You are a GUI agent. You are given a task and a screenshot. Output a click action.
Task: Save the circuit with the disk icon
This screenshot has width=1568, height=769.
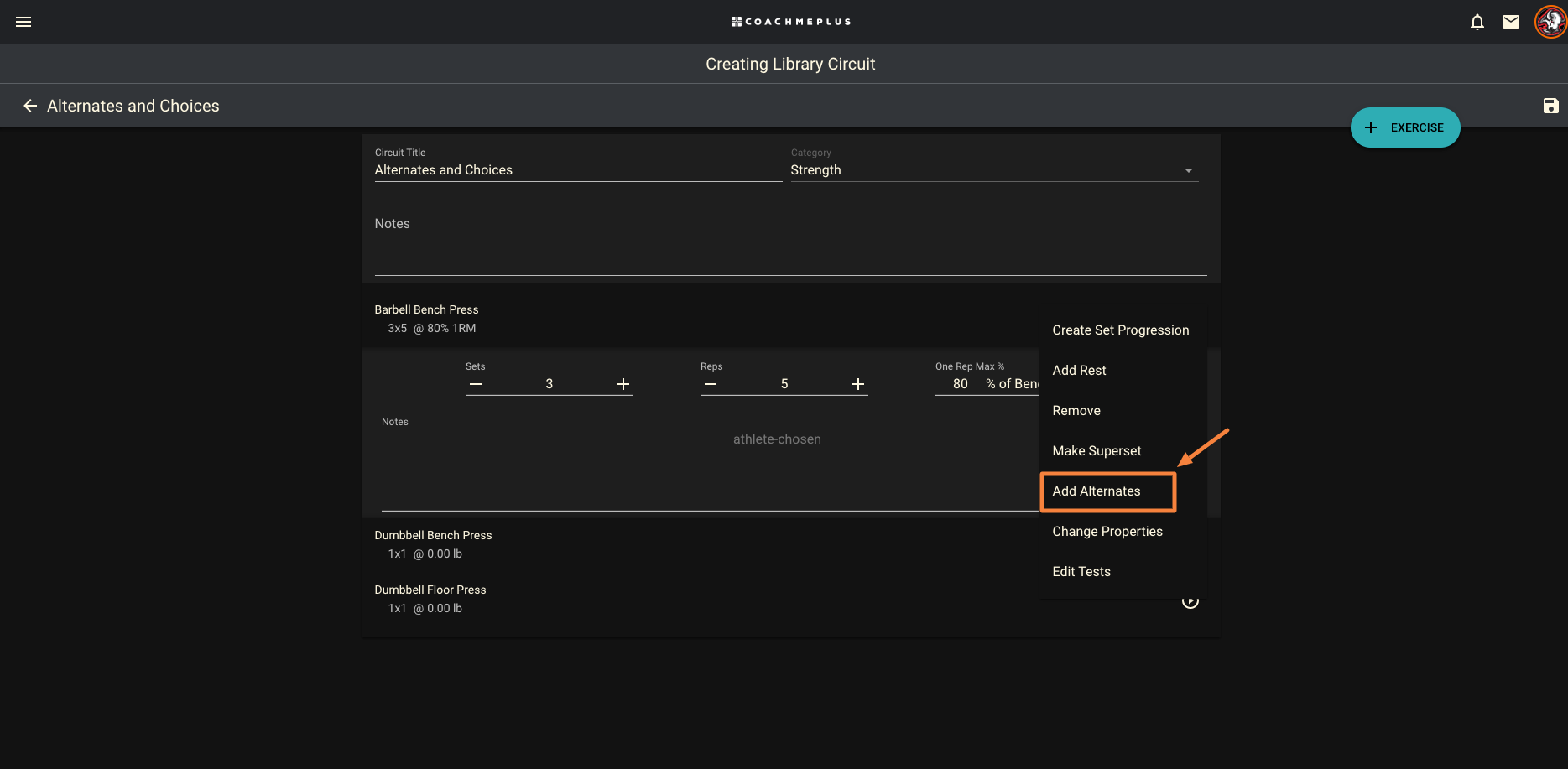[x=1550, y=106]
